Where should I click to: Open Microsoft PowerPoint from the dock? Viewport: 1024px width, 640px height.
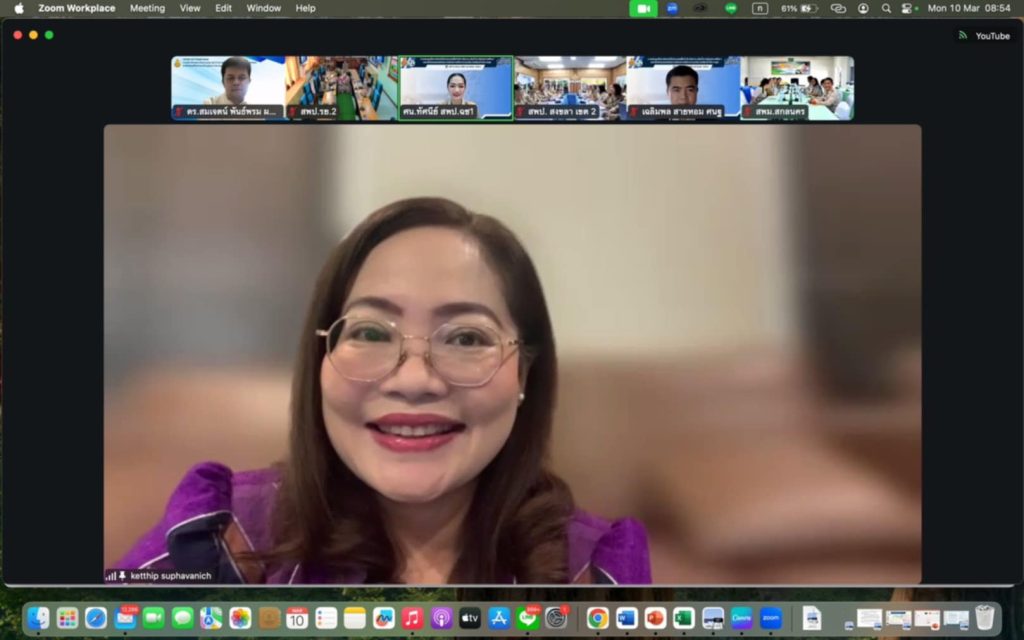pyautogui.click(x=655, y=618)
